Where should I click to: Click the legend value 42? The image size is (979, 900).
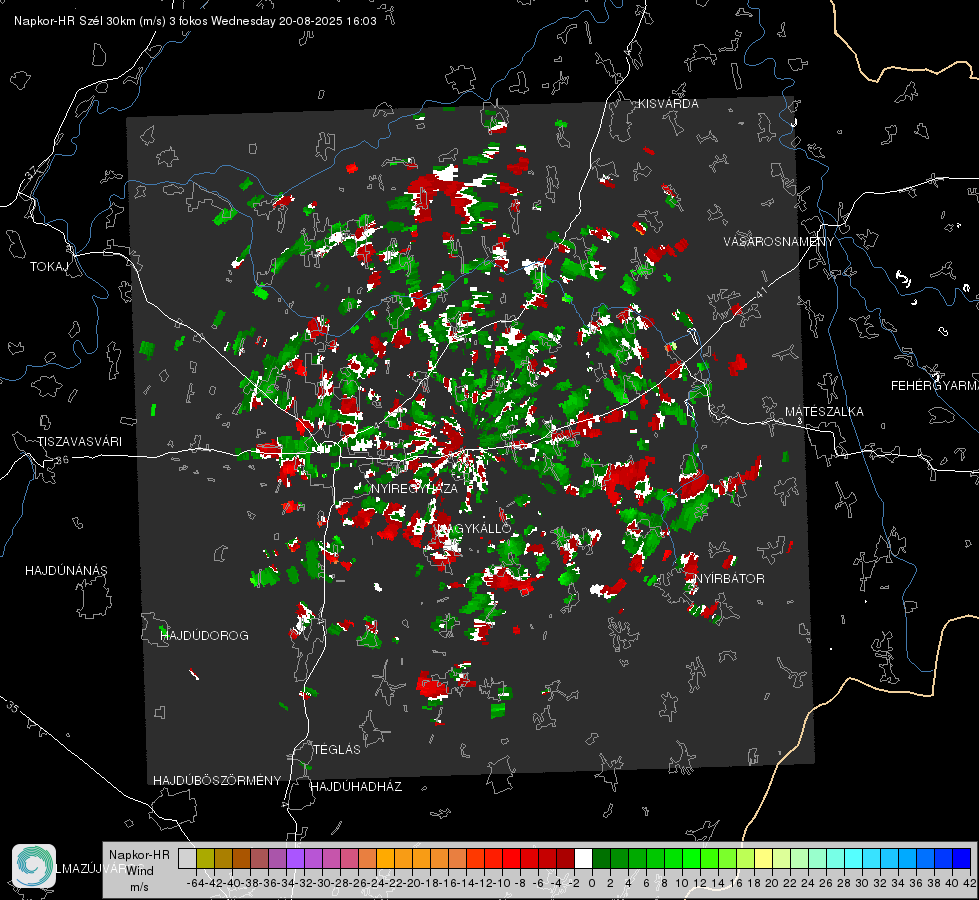970,883
